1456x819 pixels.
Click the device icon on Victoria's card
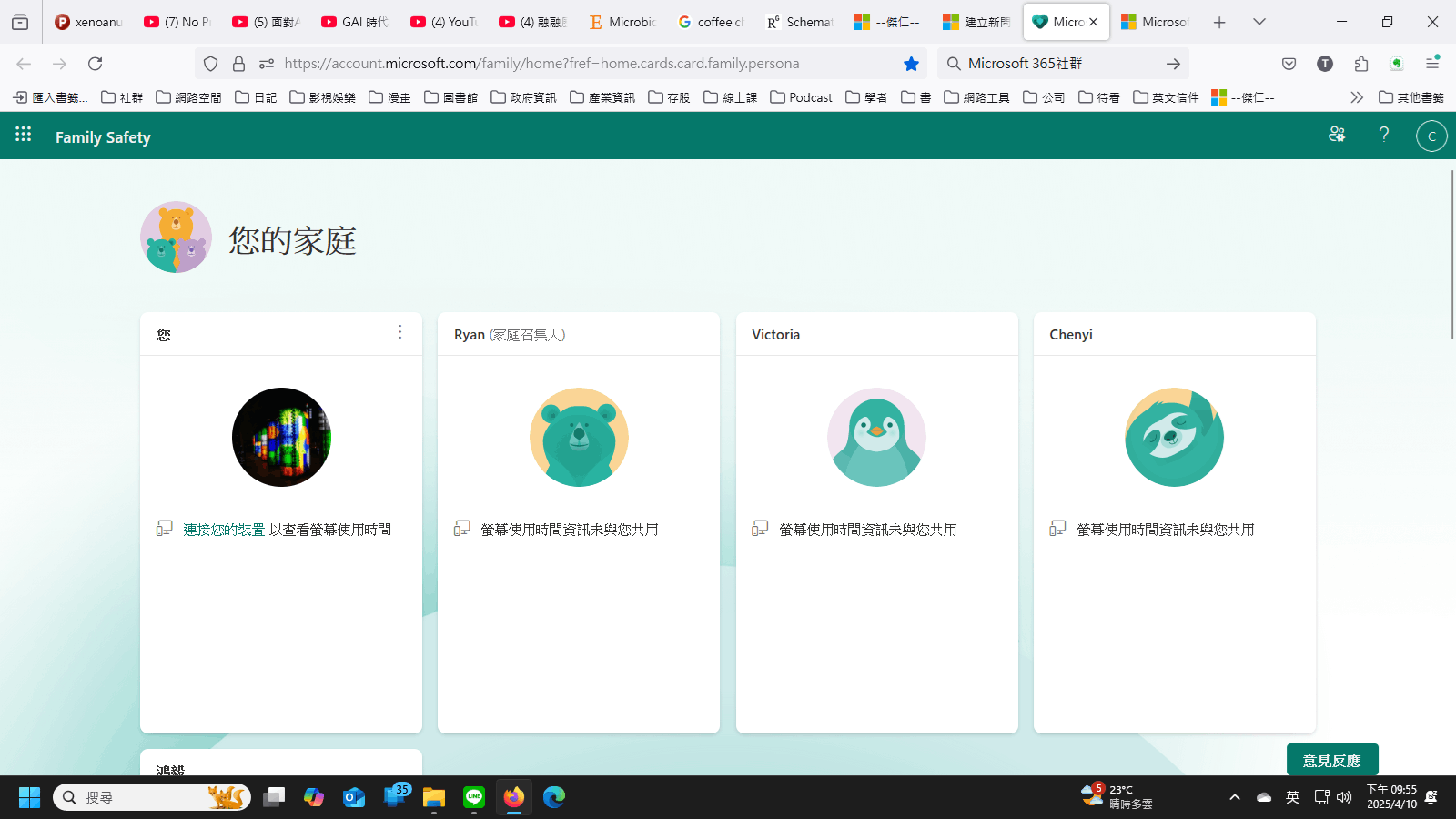pyautogui.click(x=760, y=528)
